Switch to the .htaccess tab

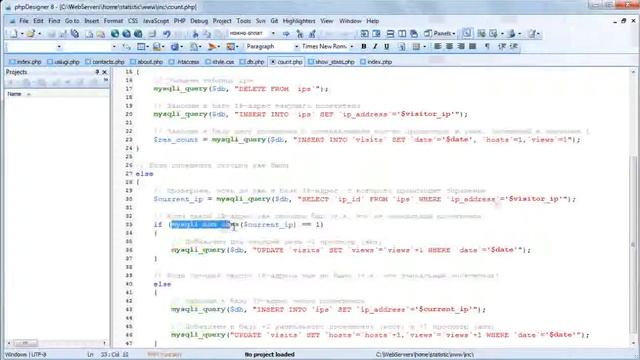[x=184, y=62]
